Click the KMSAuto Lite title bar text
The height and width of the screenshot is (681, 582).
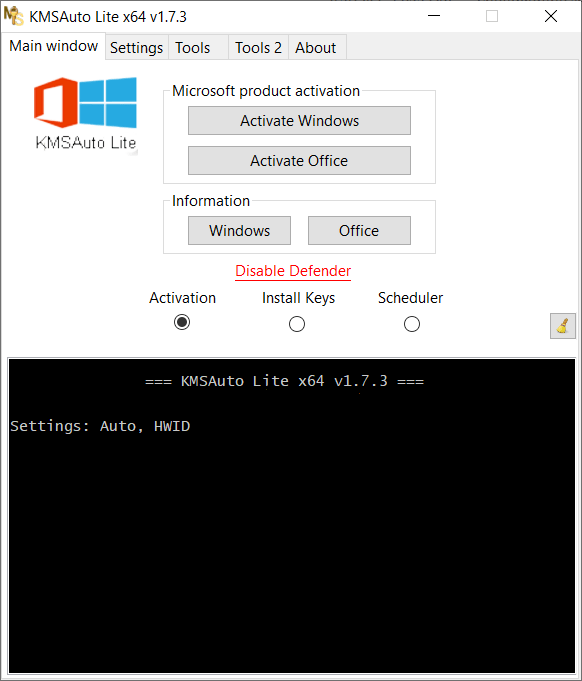coord(108,17)
